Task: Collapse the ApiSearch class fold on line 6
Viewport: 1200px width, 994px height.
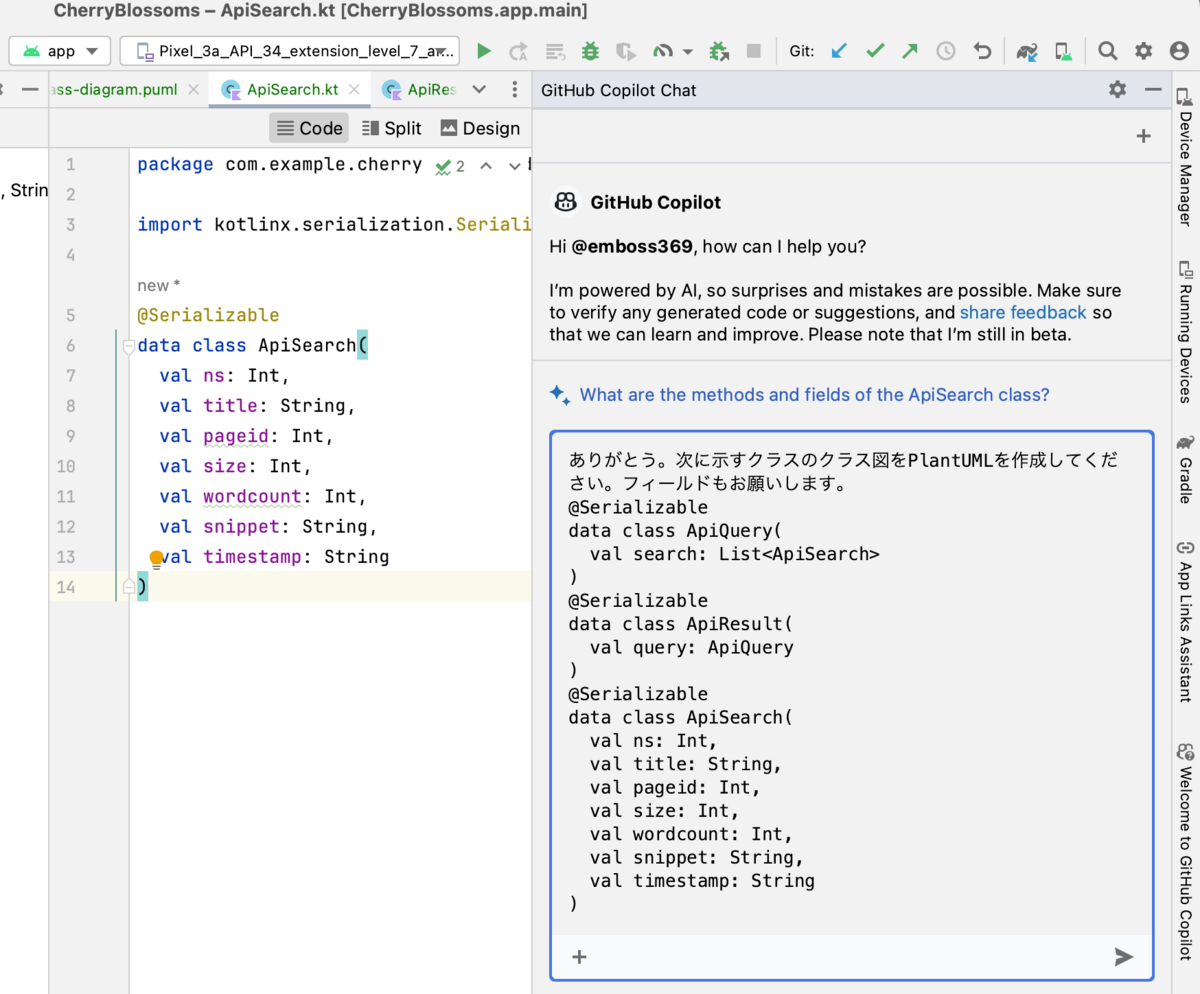Action: [x=127, y=346]
